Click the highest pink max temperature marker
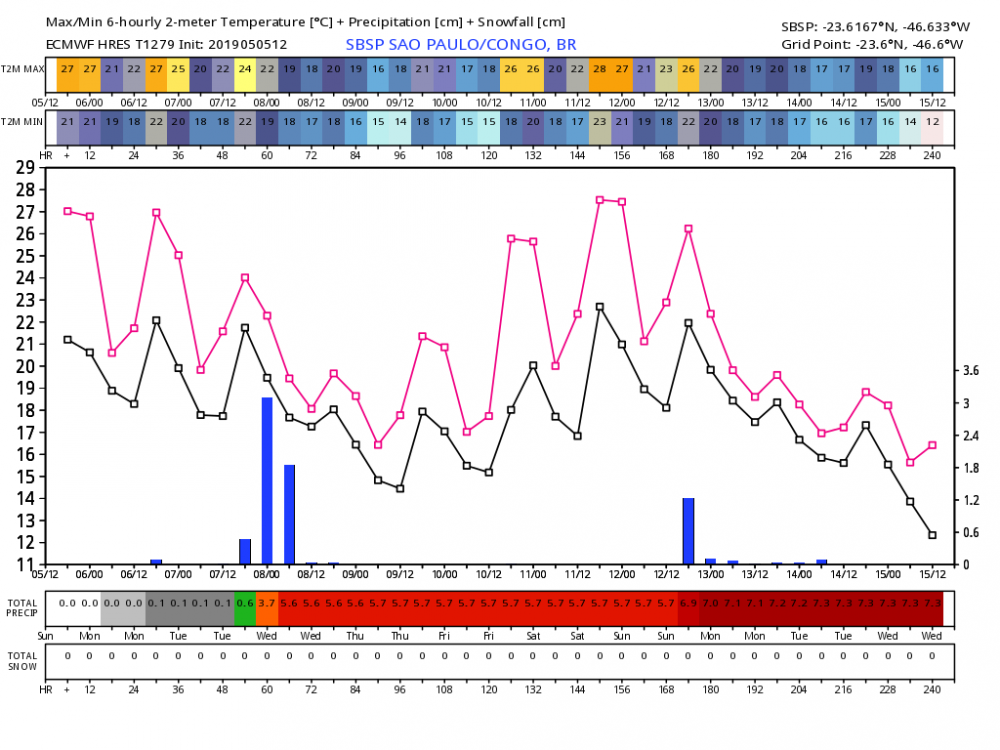This screenshot has width=1000, height=750. coord(599,200)
